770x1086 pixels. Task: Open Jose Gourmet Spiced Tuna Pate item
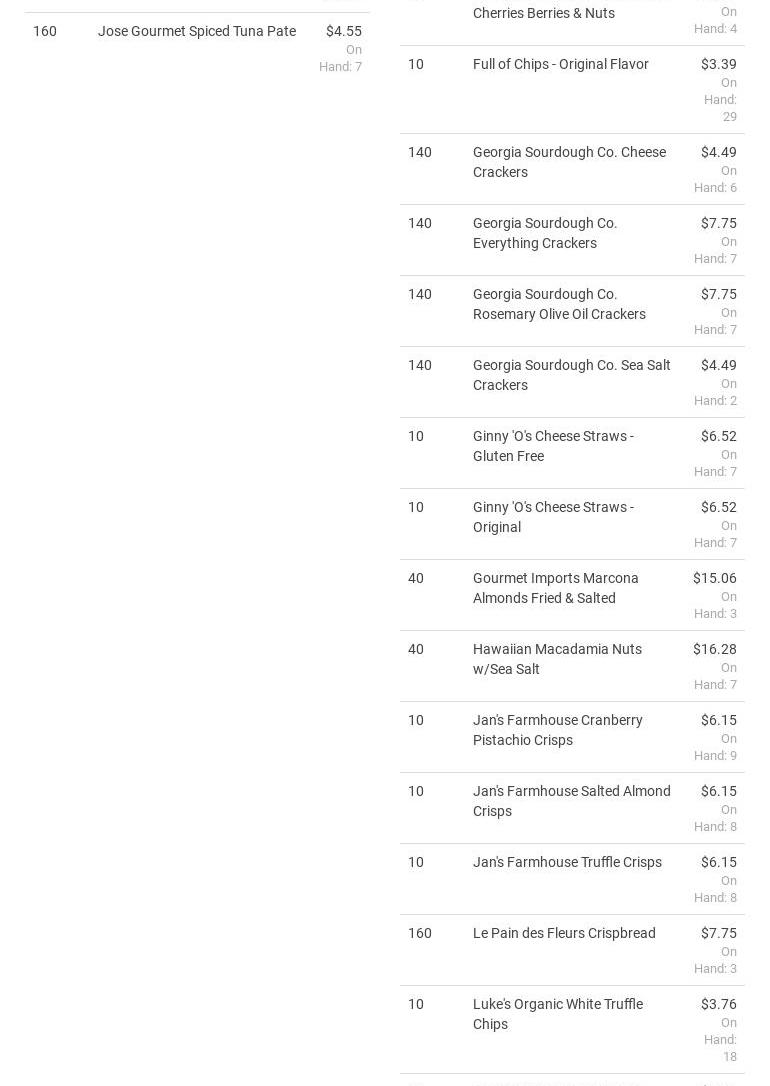pos(196,31)
